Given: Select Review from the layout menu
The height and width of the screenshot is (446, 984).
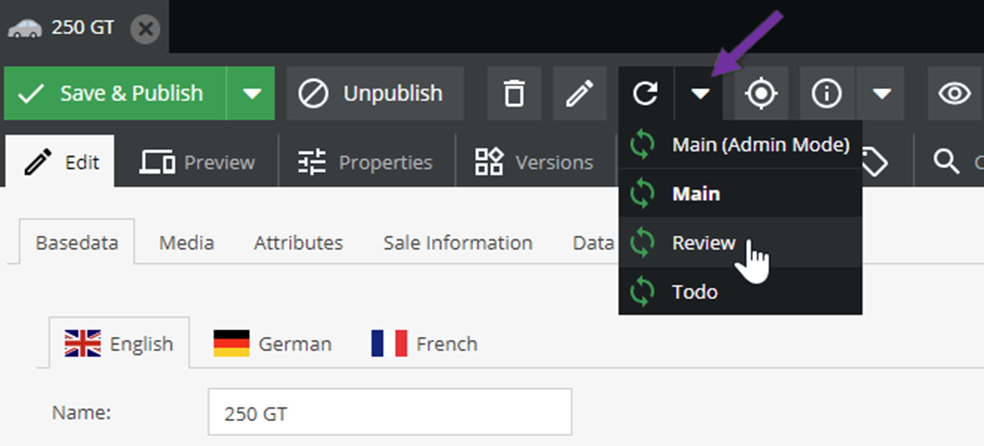Looking at the screenshot, I should coord(704,243).
